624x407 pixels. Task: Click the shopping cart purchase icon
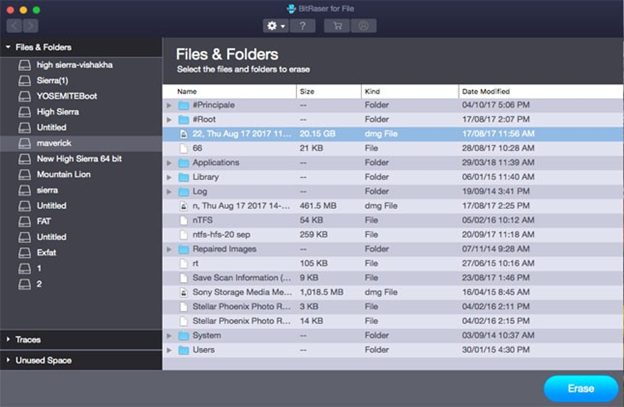tap(337, 26)
